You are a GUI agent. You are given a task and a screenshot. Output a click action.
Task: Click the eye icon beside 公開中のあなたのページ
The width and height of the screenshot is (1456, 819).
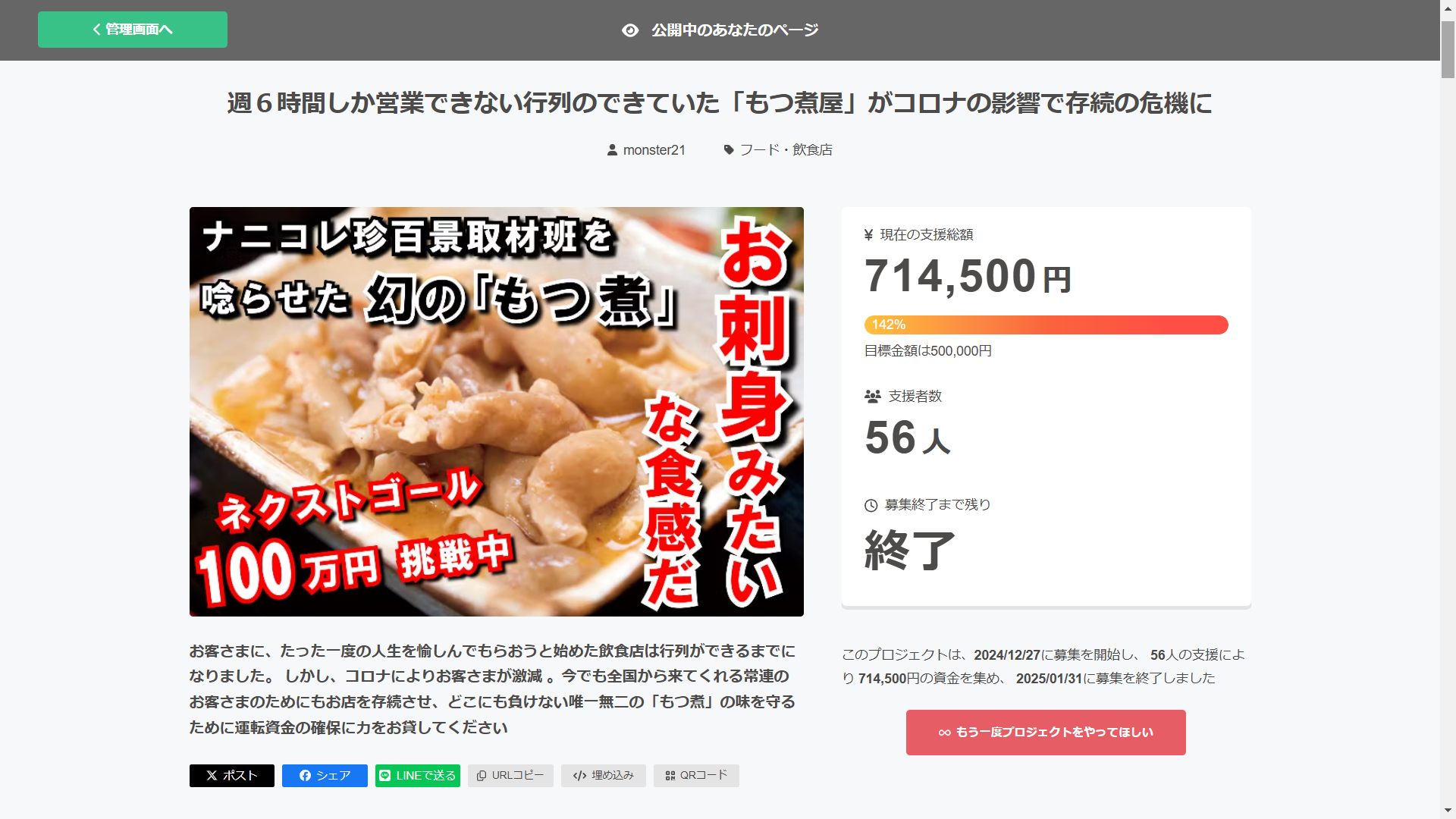(x=630, y=30)
